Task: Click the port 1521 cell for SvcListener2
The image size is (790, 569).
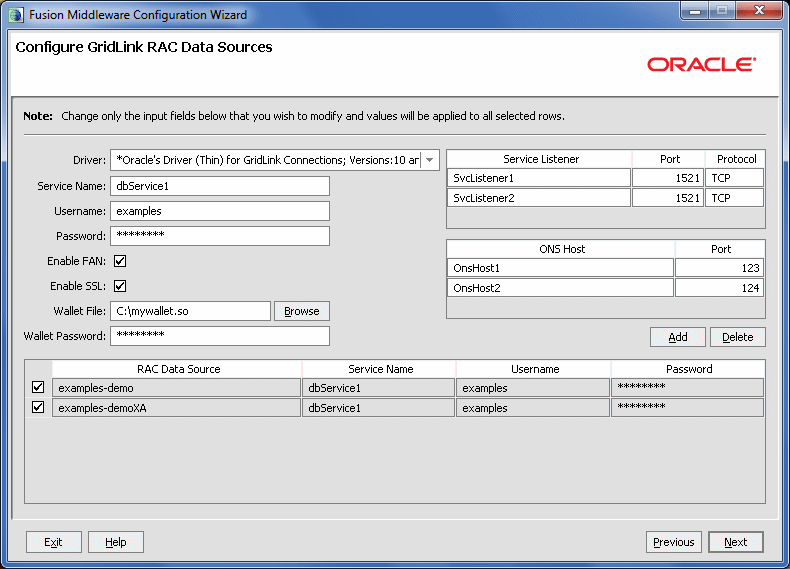Action: 668,198
